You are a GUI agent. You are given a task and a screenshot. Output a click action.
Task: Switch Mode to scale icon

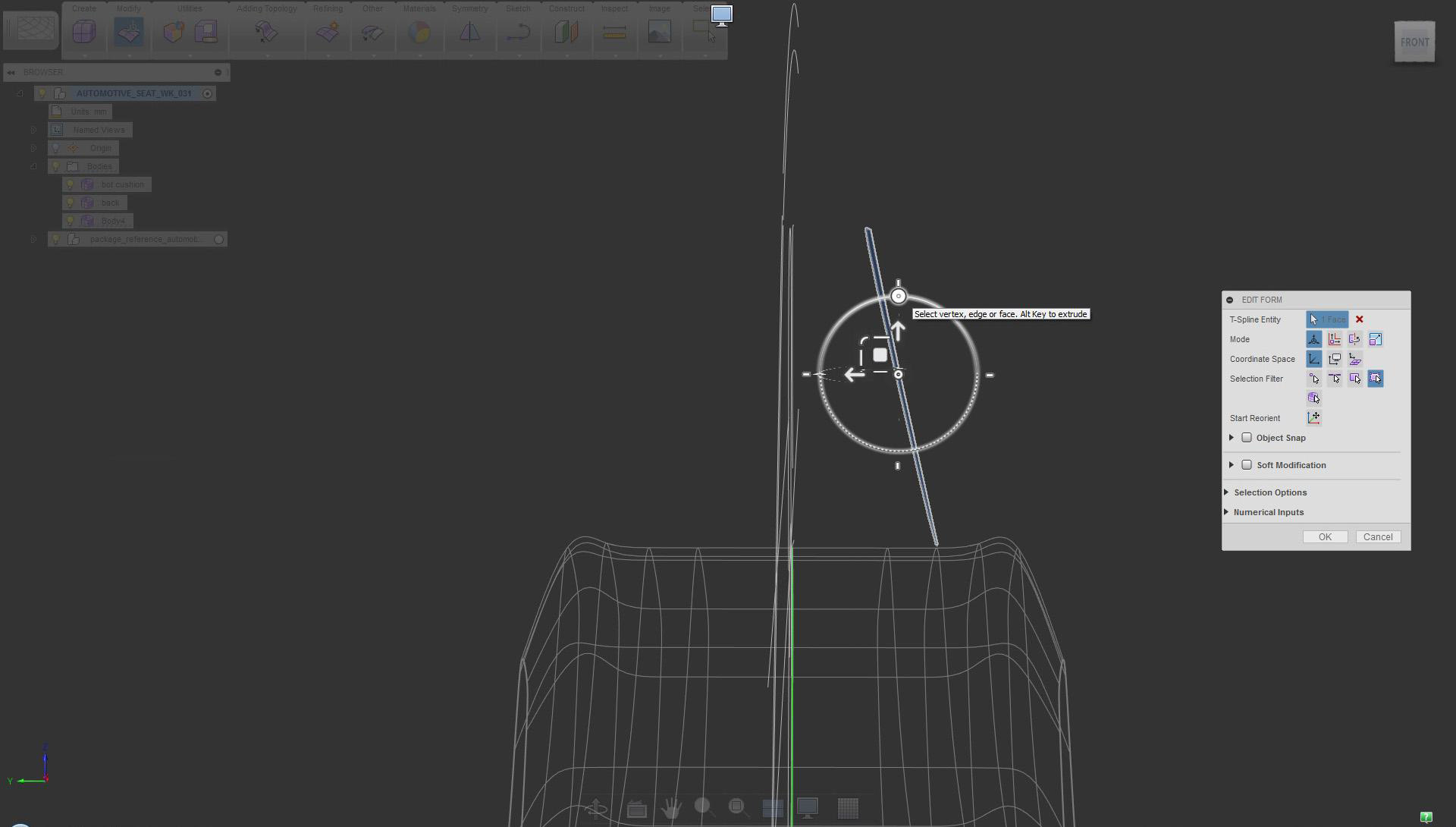pyautogui.click(x=1375, y=339)
